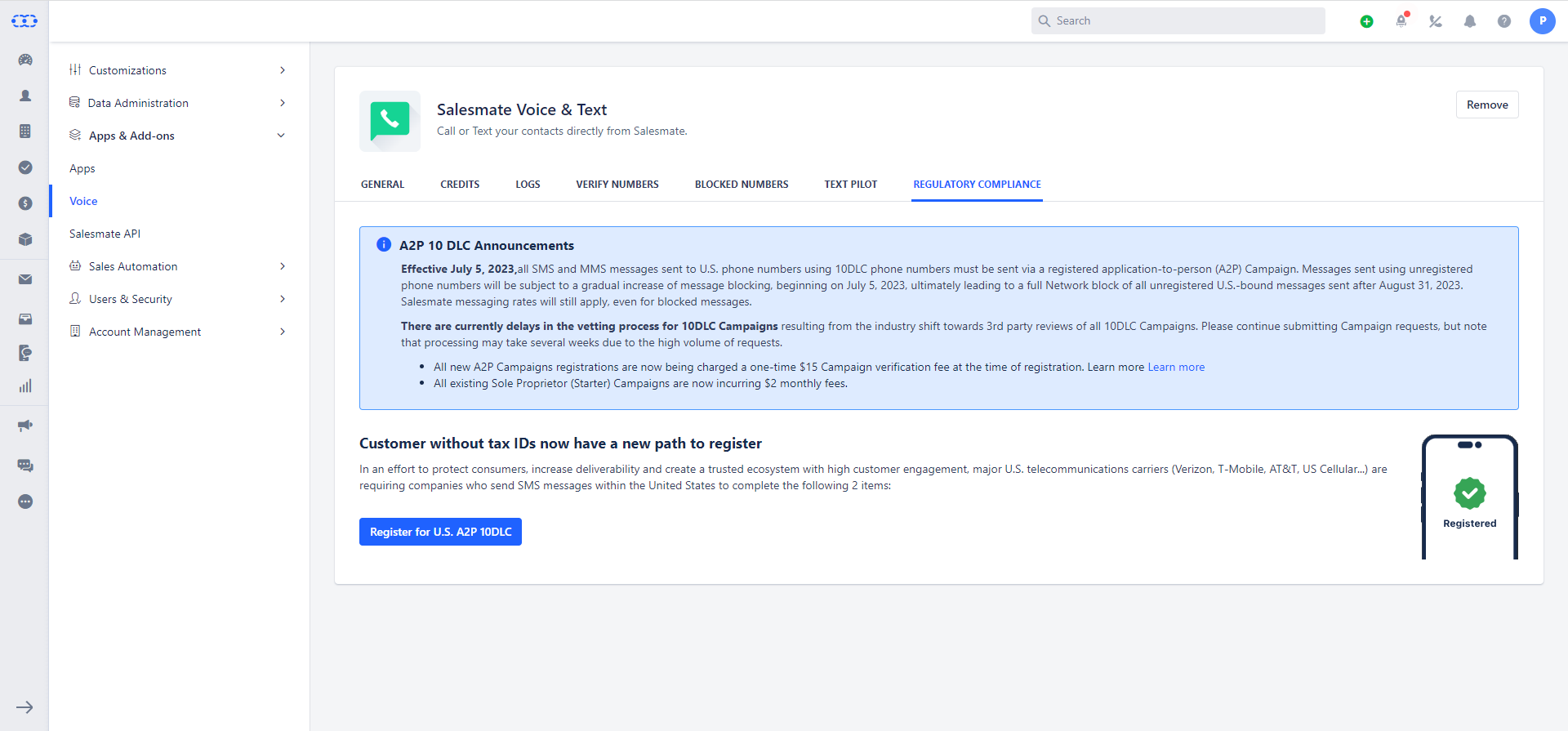Viewport: 1568px width, 731px height.
Task: Open the reminder bell with red dot
Action: [1401, 20]
